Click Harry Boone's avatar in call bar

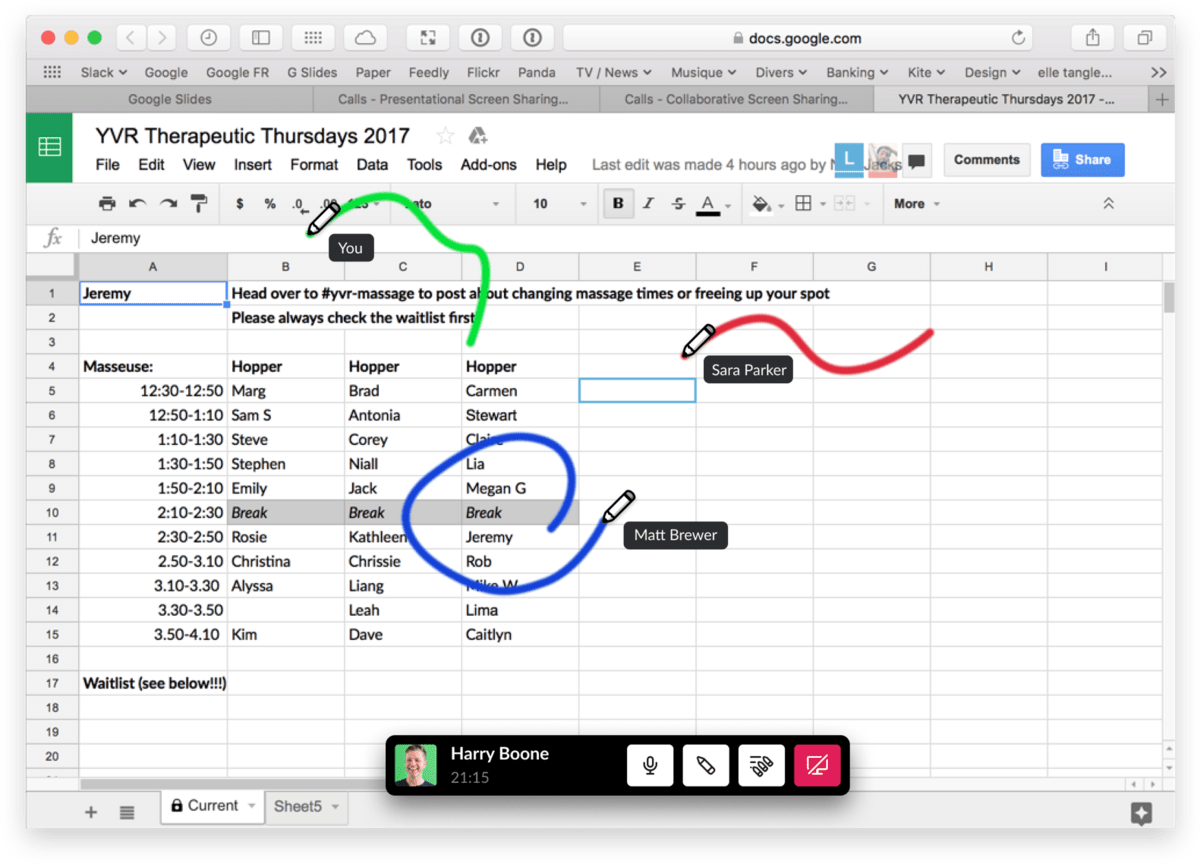click(x=415, y=765)
